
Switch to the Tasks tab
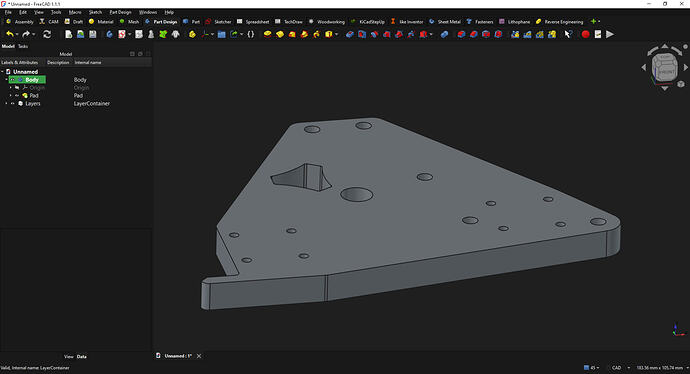[23, 46]
